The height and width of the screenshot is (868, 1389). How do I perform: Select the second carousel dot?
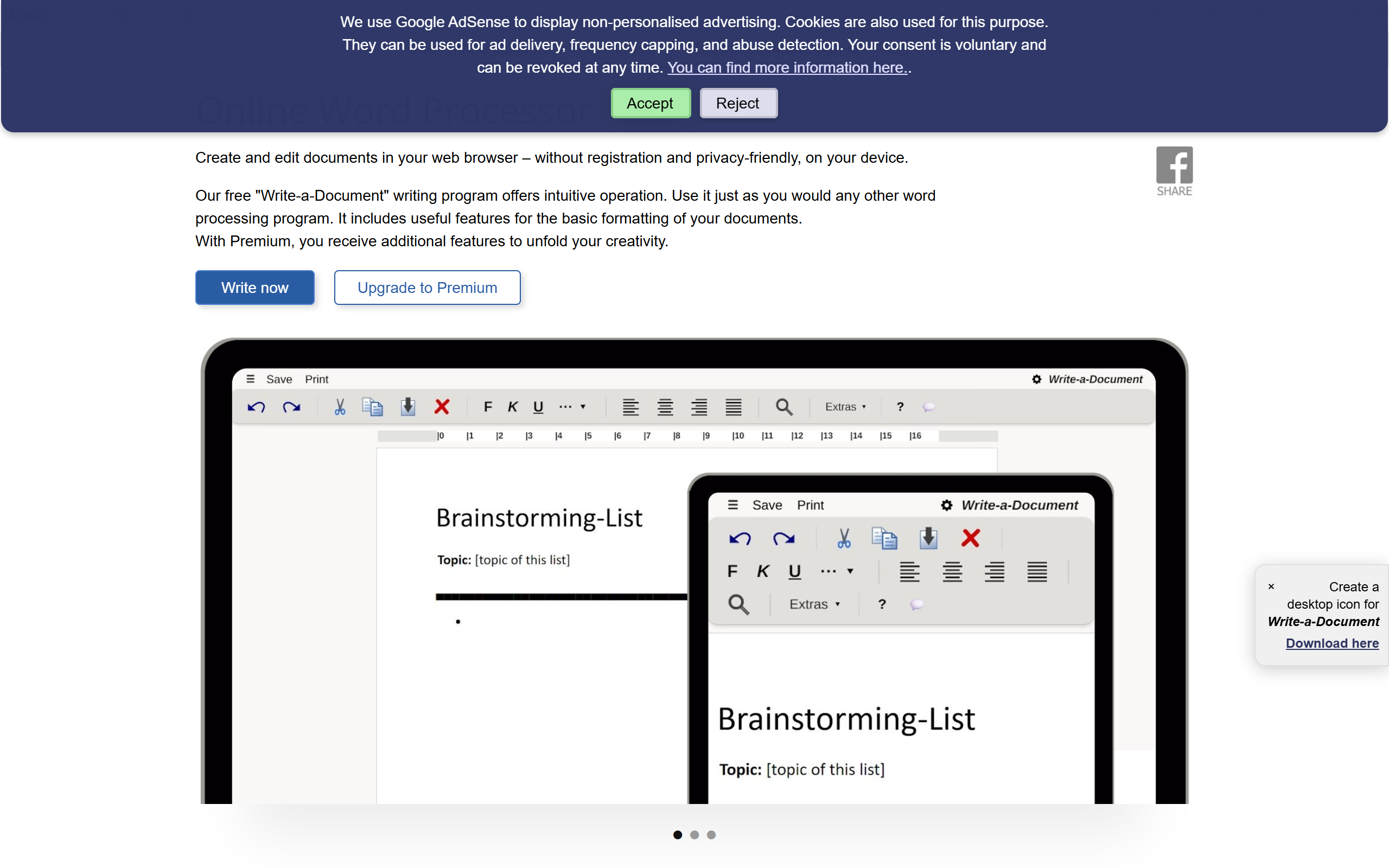[694, 835]
